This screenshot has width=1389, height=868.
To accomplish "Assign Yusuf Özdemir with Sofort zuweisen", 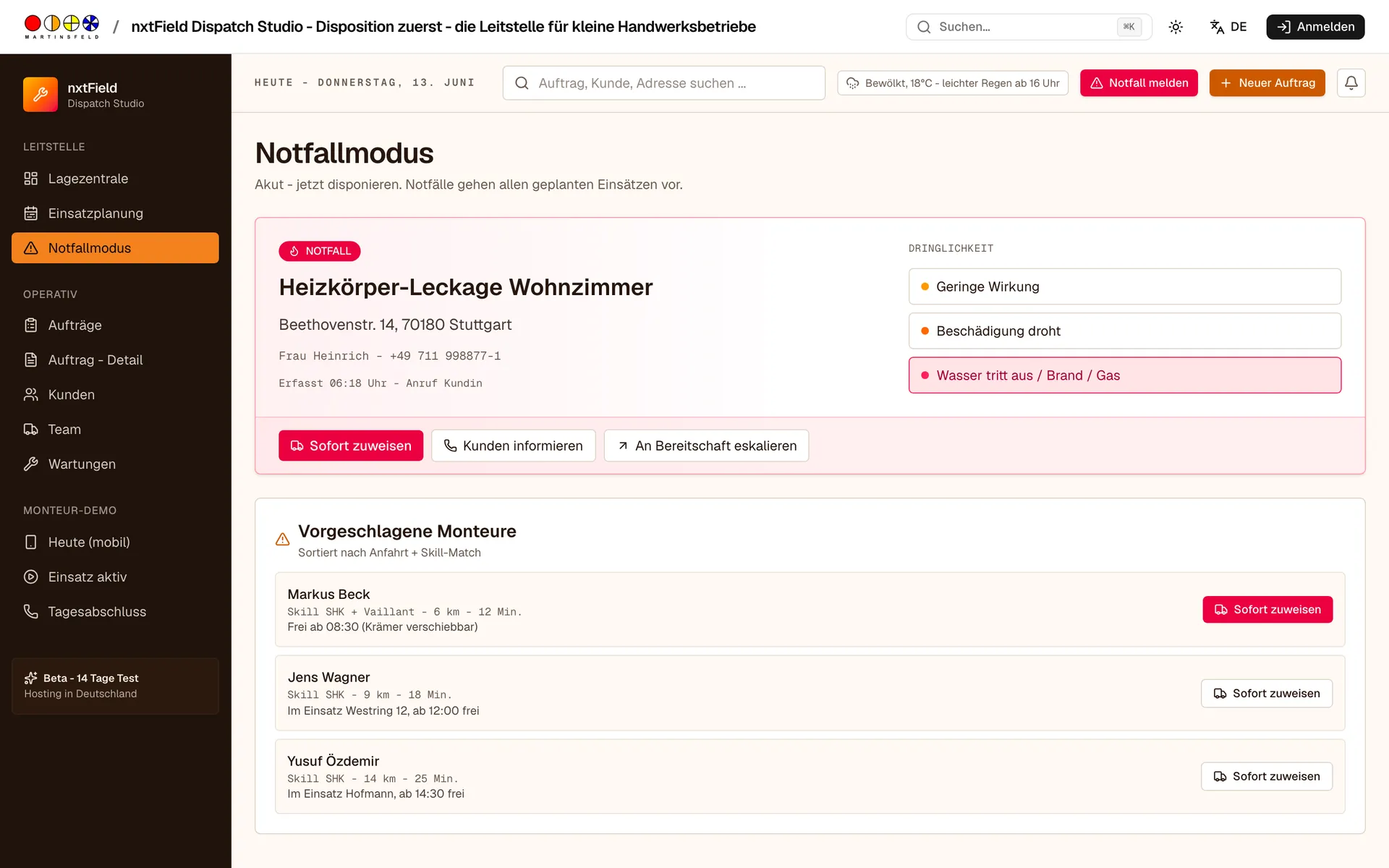I will coord(1267,777).
